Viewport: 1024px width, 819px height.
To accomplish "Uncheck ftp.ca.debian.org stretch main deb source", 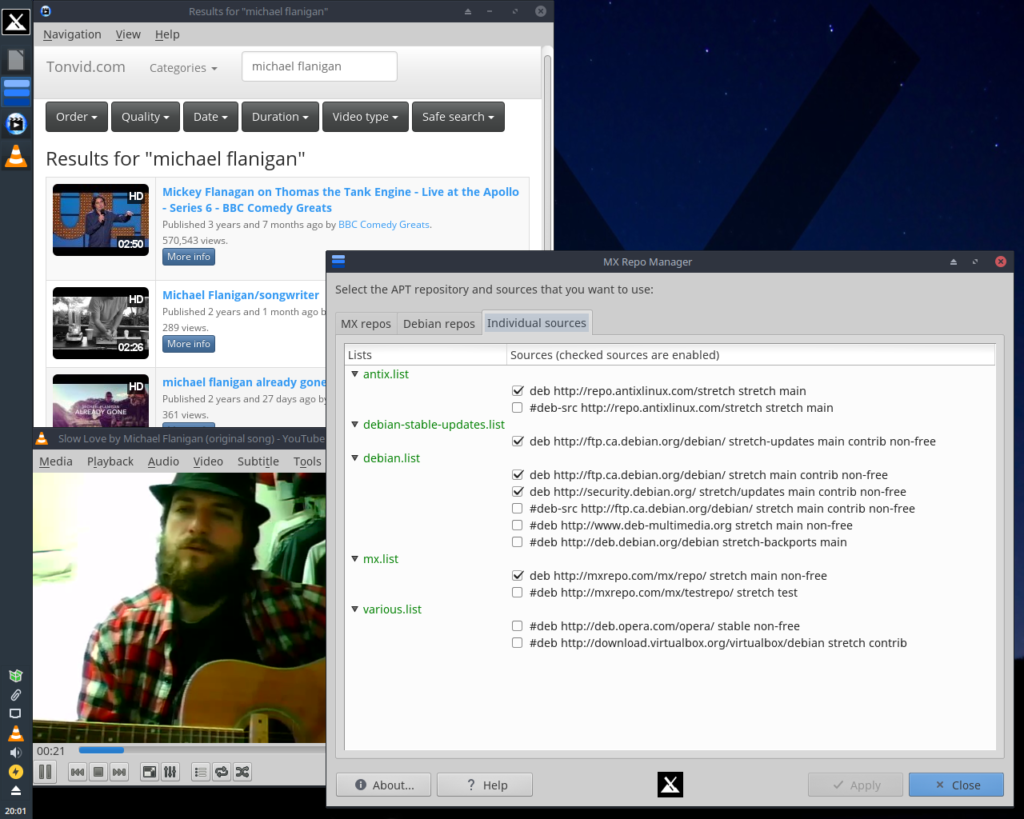I will tap(518, 475).
